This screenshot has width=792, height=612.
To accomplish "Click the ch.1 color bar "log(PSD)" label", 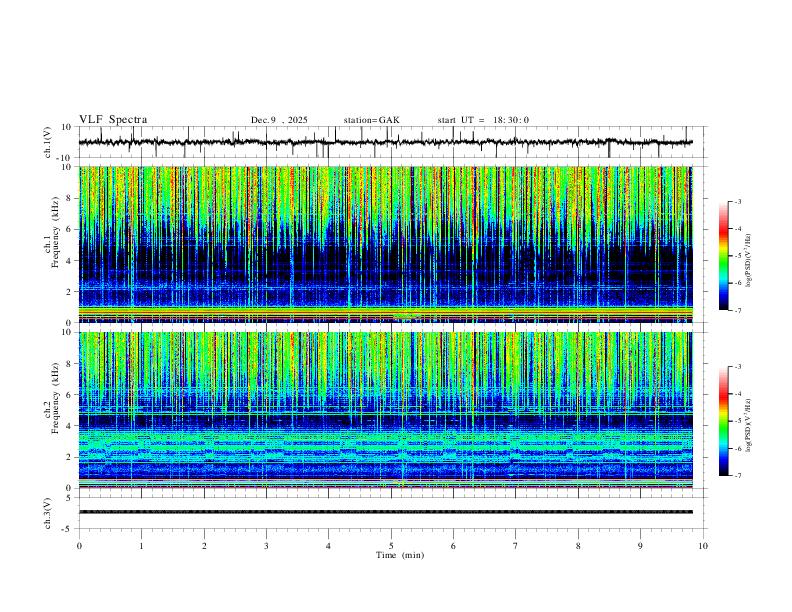I will pyautogui.click(x=749, y=261).
